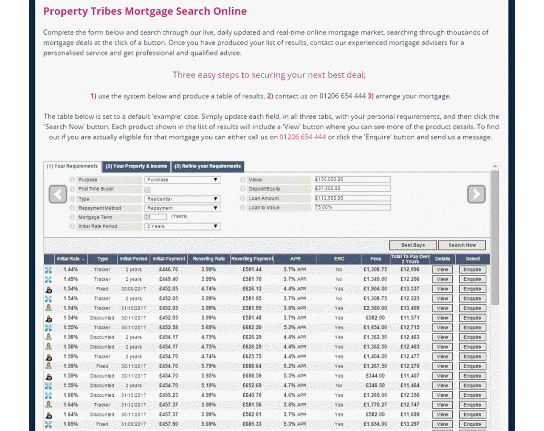Screen dimensions: 544x431
Task: Click the £446.76 initial payment cell
Action: click(x=169, y=270)
